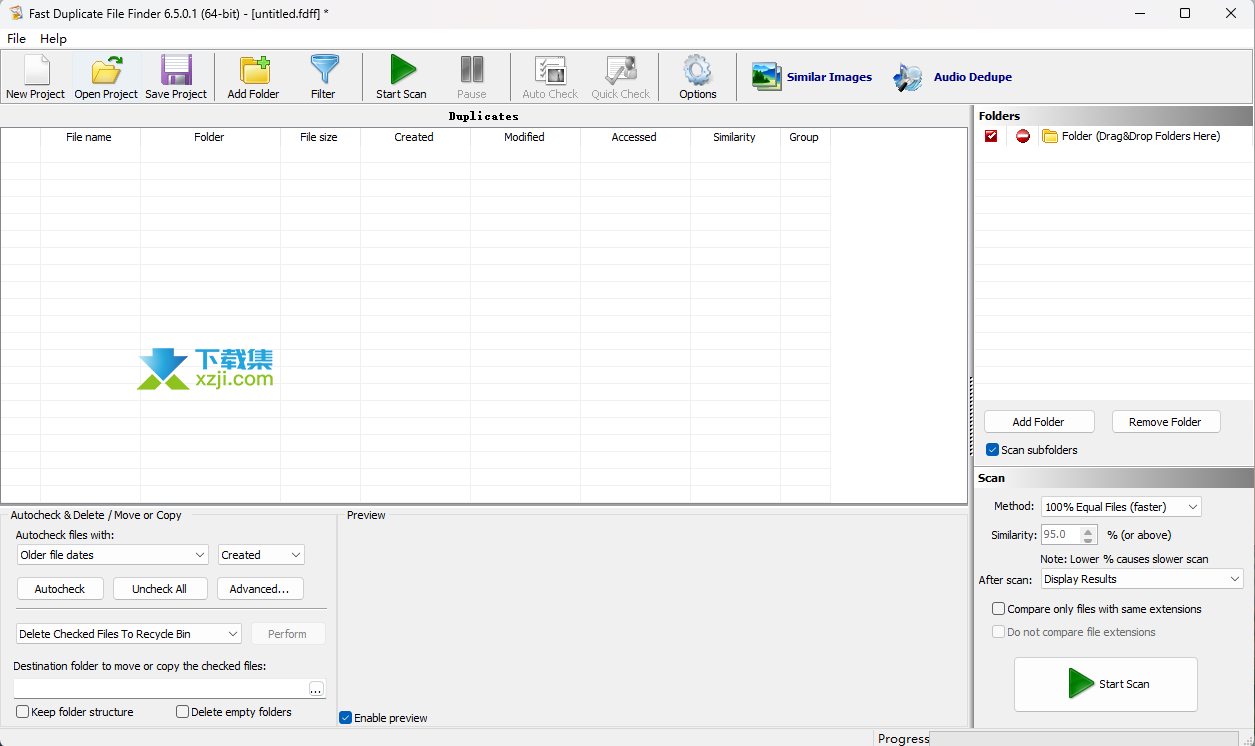Click the Uncheck All button
This screenshot has height=746, width=1255.
click(x=160, y=589)
